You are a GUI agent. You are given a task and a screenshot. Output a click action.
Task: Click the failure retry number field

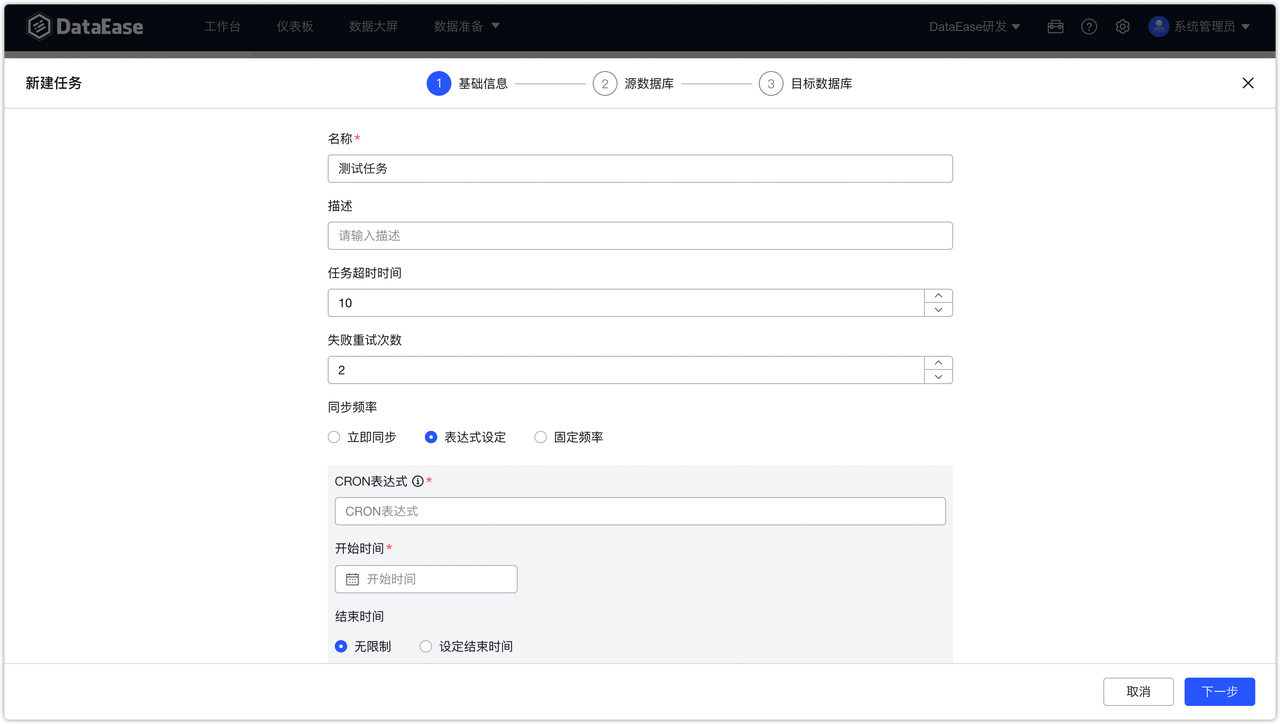point(626,370)
